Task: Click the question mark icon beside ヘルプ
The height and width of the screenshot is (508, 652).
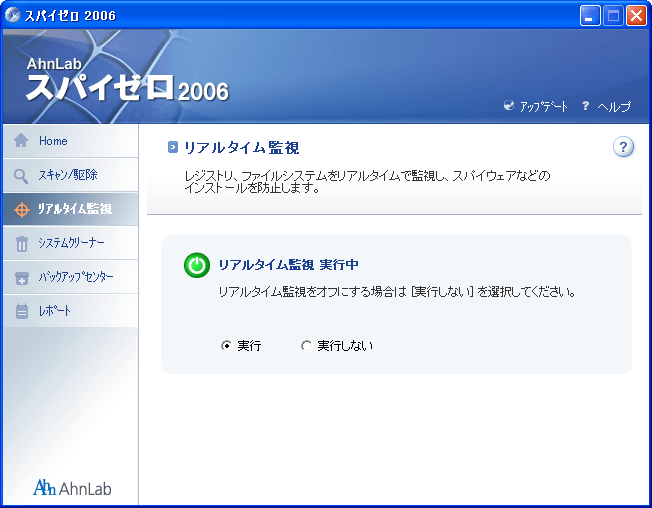Action: 585,106
